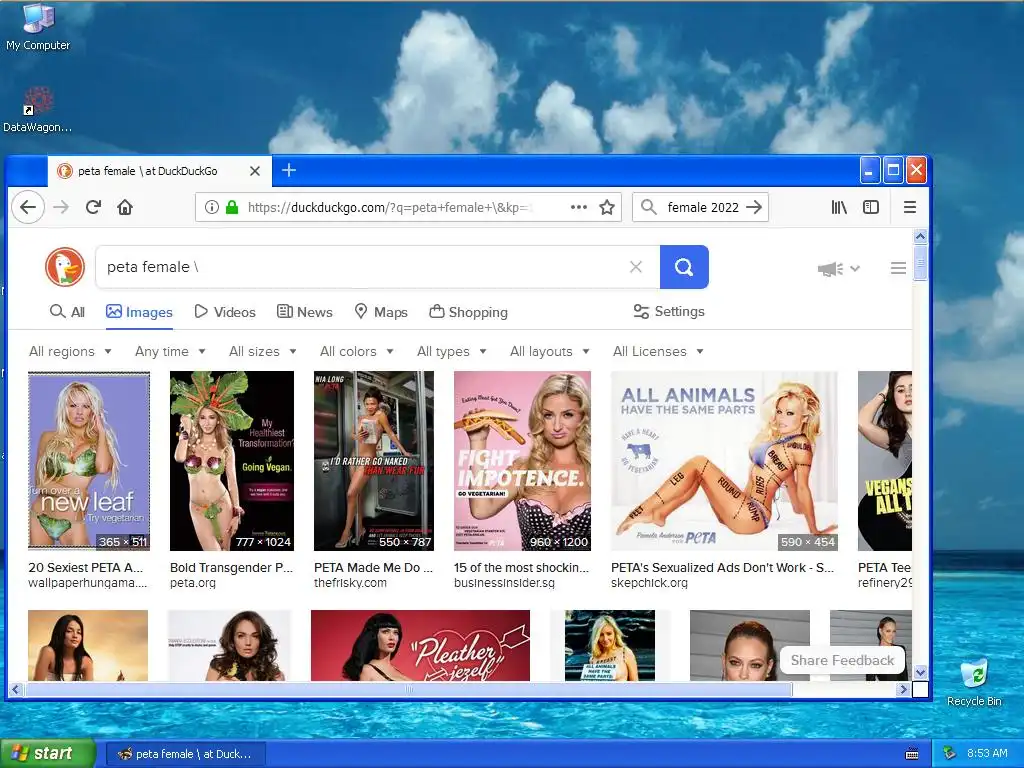Switch to the Maps tab

tap(381, 312)
